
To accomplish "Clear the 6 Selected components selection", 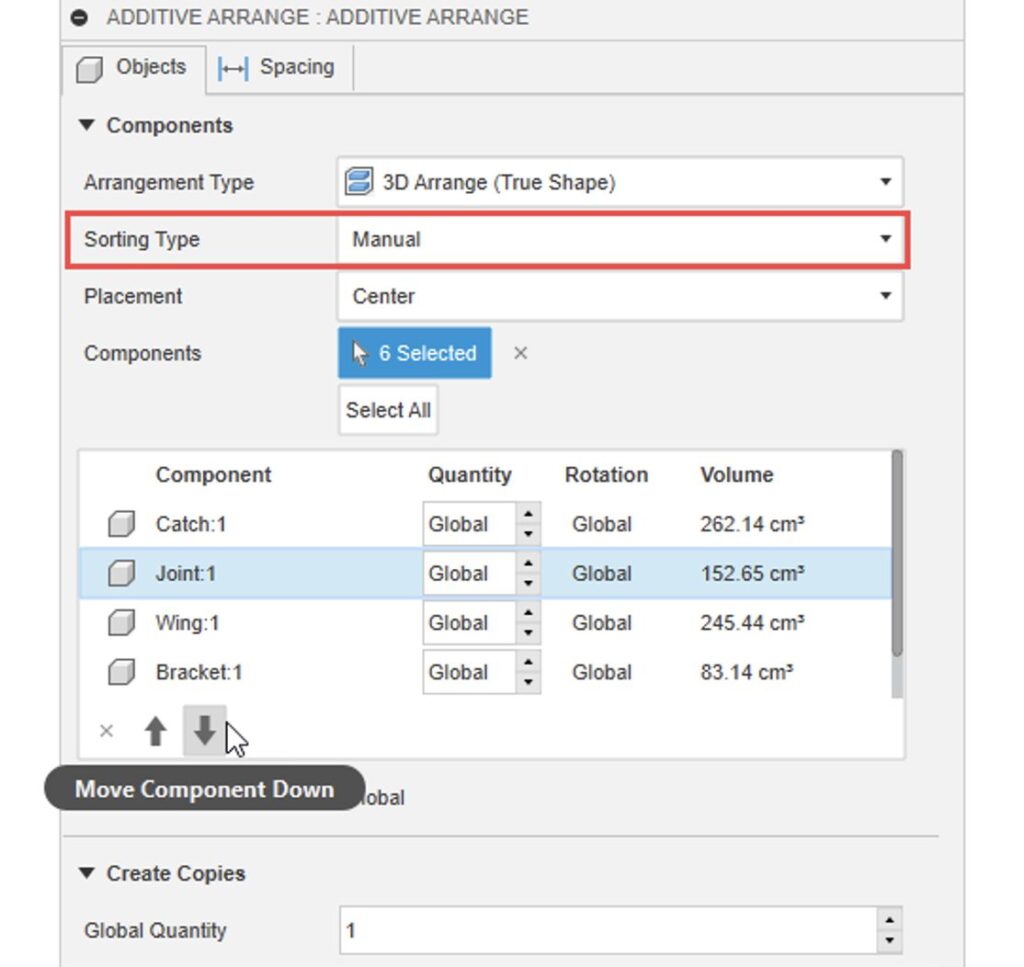I will 520,353.
